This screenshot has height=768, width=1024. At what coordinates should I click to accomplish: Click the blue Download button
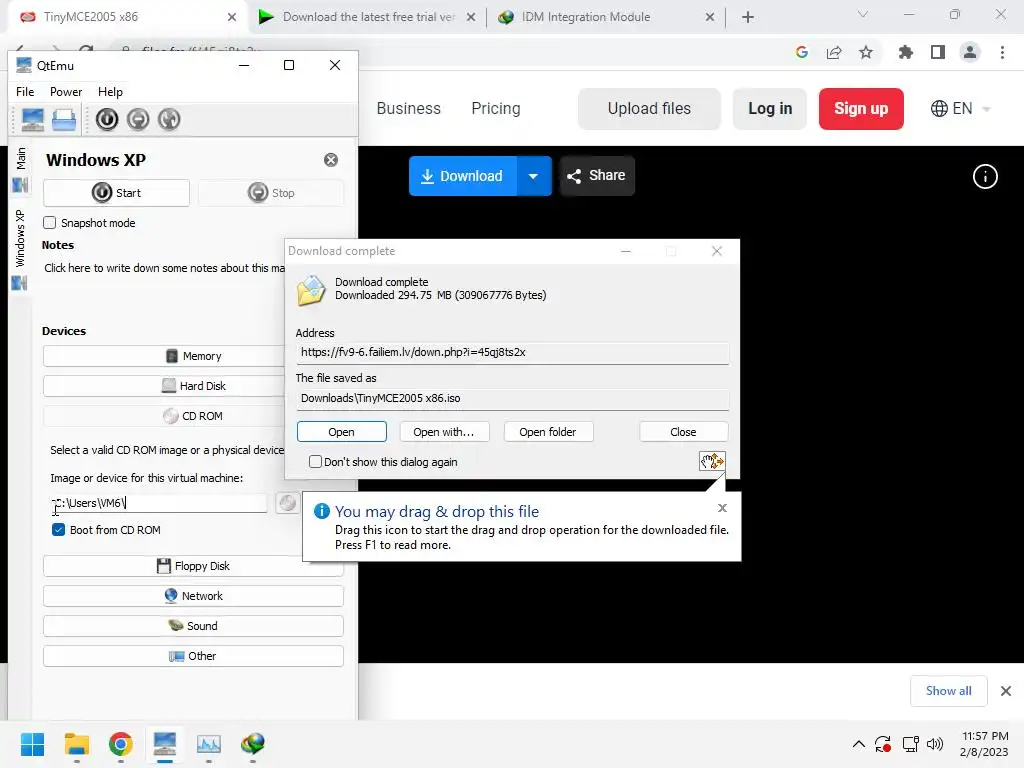pyautogui.click(x=462, y=176)
